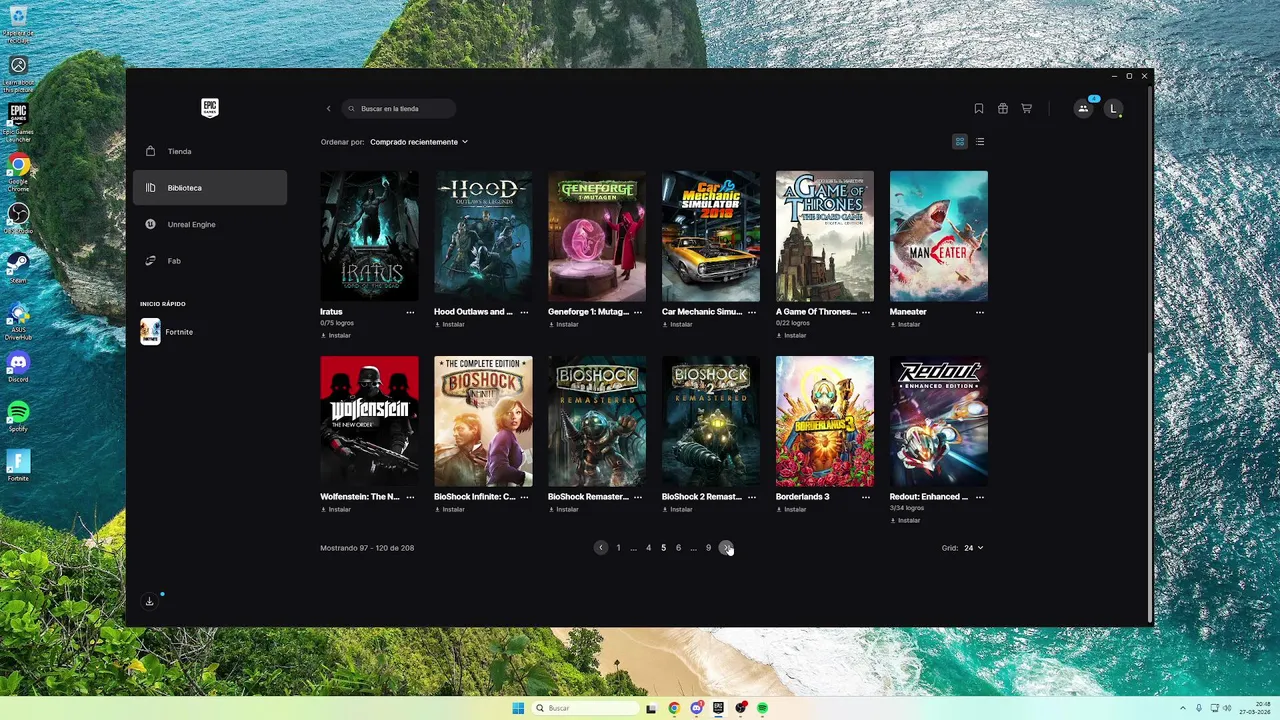
Task: Install Borderlands 3
Action: (x=792, y=509)
